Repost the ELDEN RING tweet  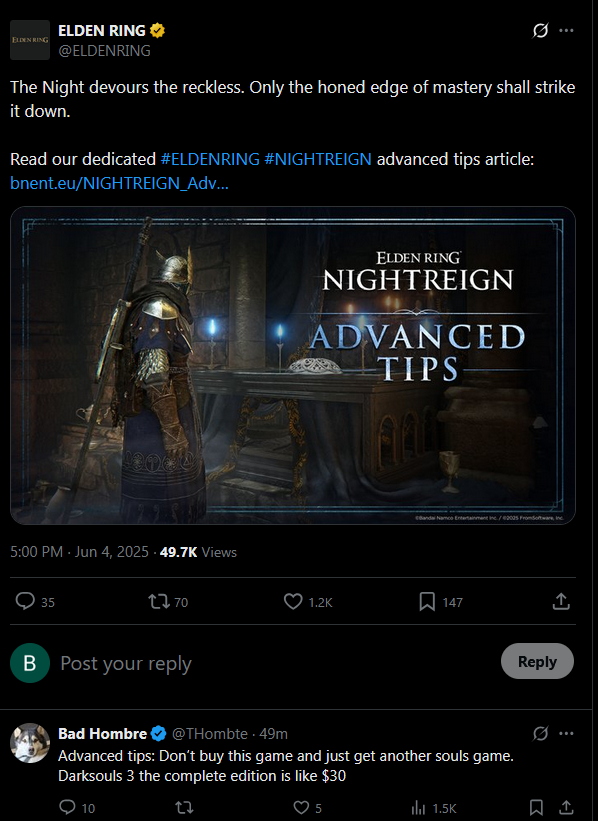click(x=159, y=601)
